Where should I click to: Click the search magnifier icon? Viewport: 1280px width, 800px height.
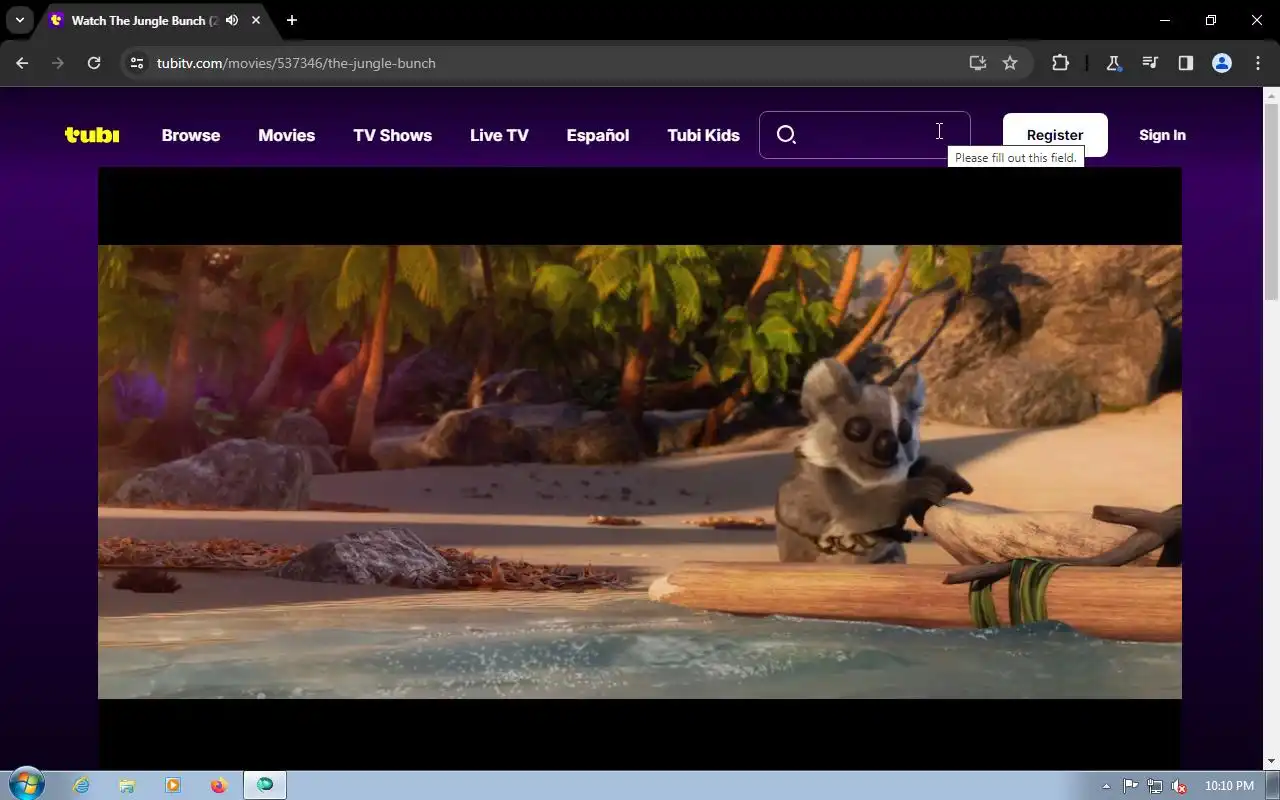tap(786, 135)
